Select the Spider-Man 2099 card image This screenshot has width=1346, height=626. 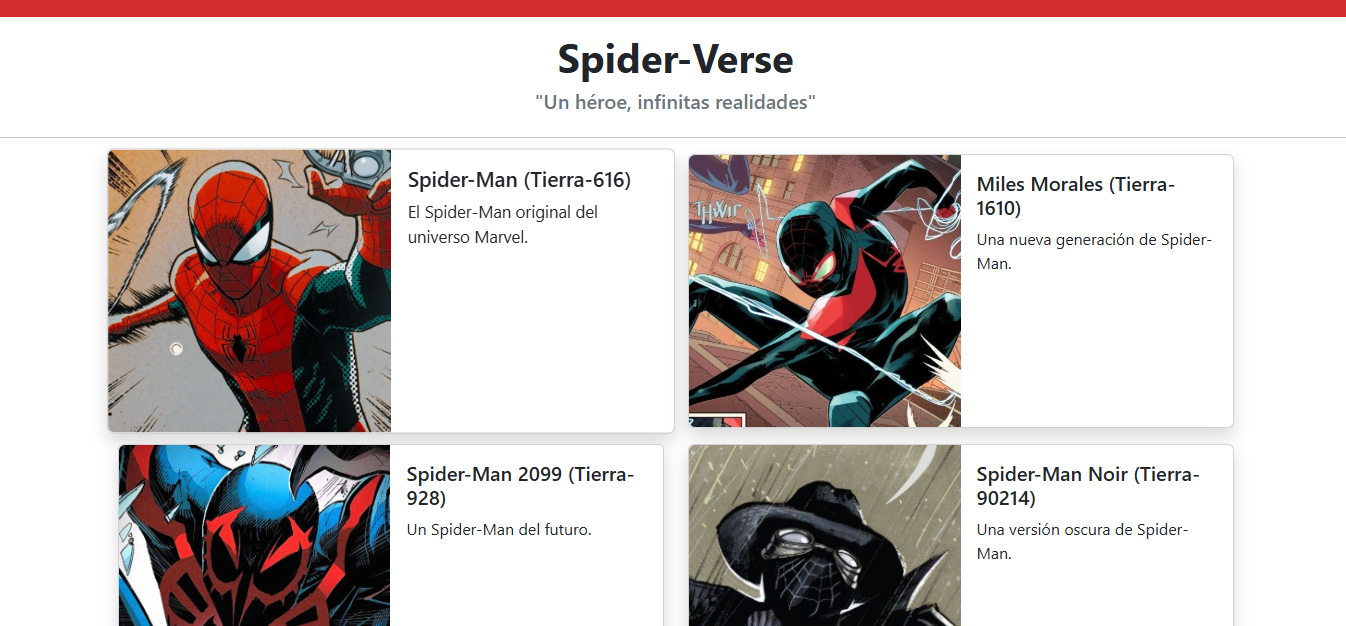click(254, 535)
